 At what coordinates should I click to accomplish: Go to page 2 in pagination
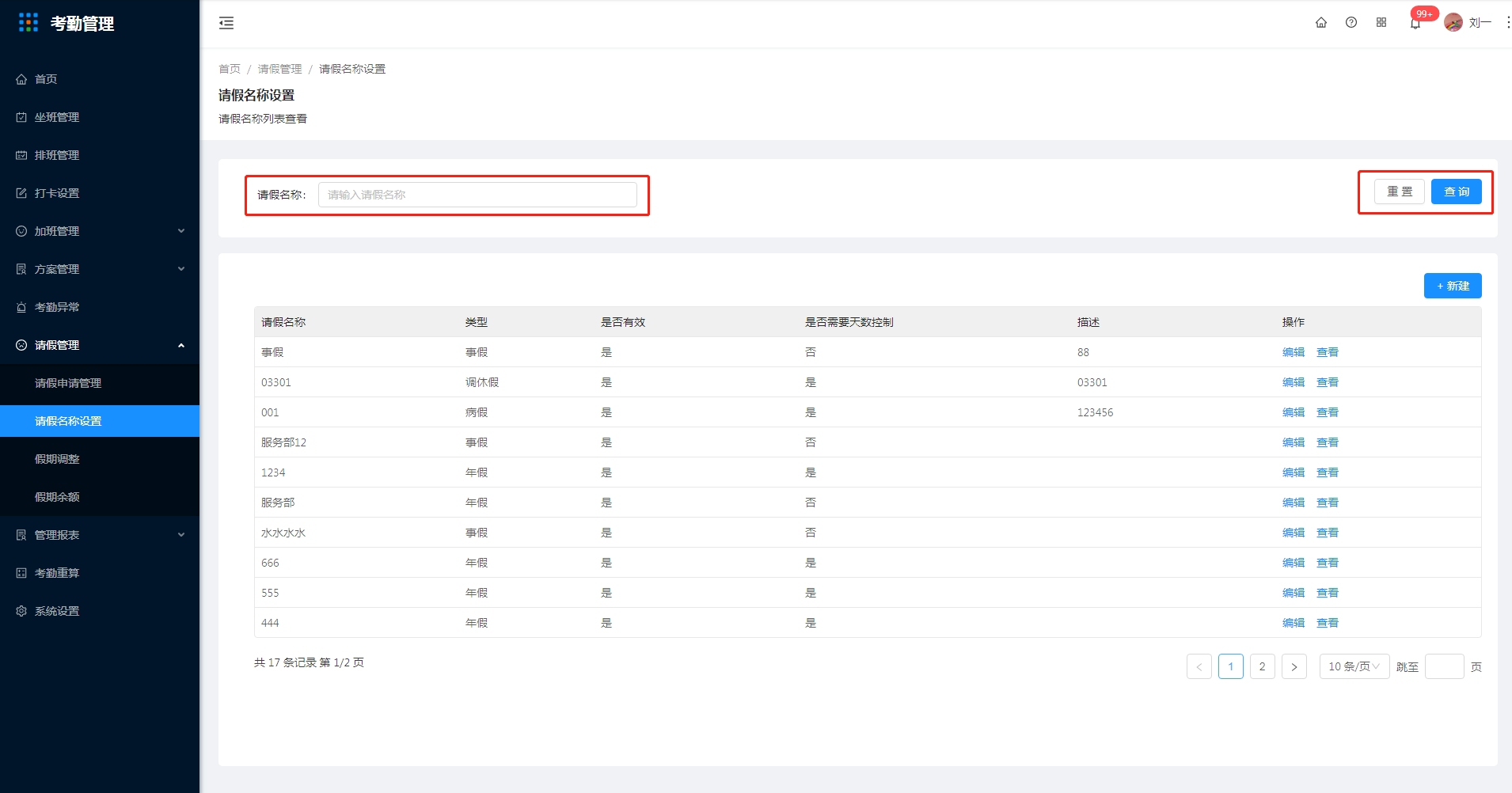[1263, 666]
